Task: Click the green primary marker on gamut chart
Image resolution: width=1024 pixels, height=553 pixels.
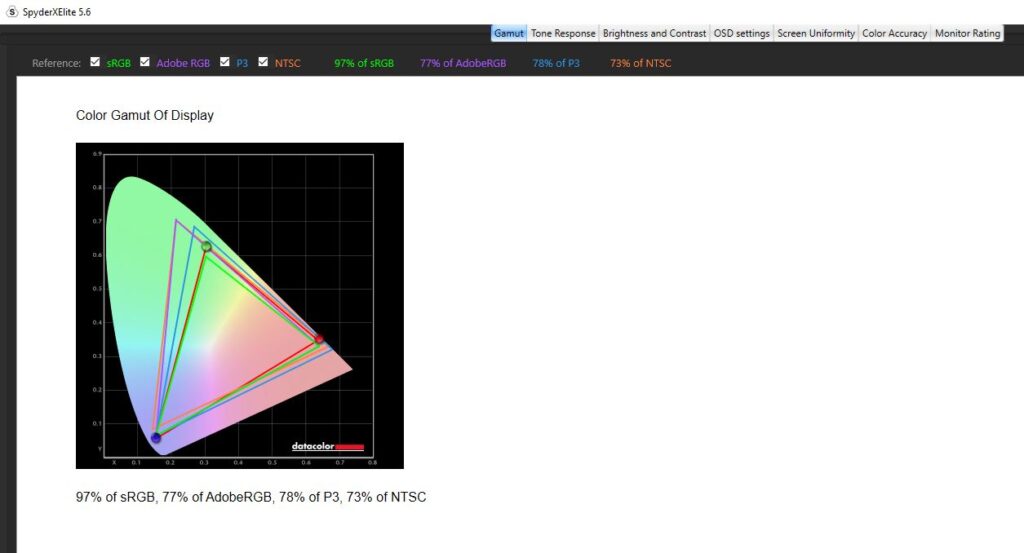Action: tap(206, 246)
